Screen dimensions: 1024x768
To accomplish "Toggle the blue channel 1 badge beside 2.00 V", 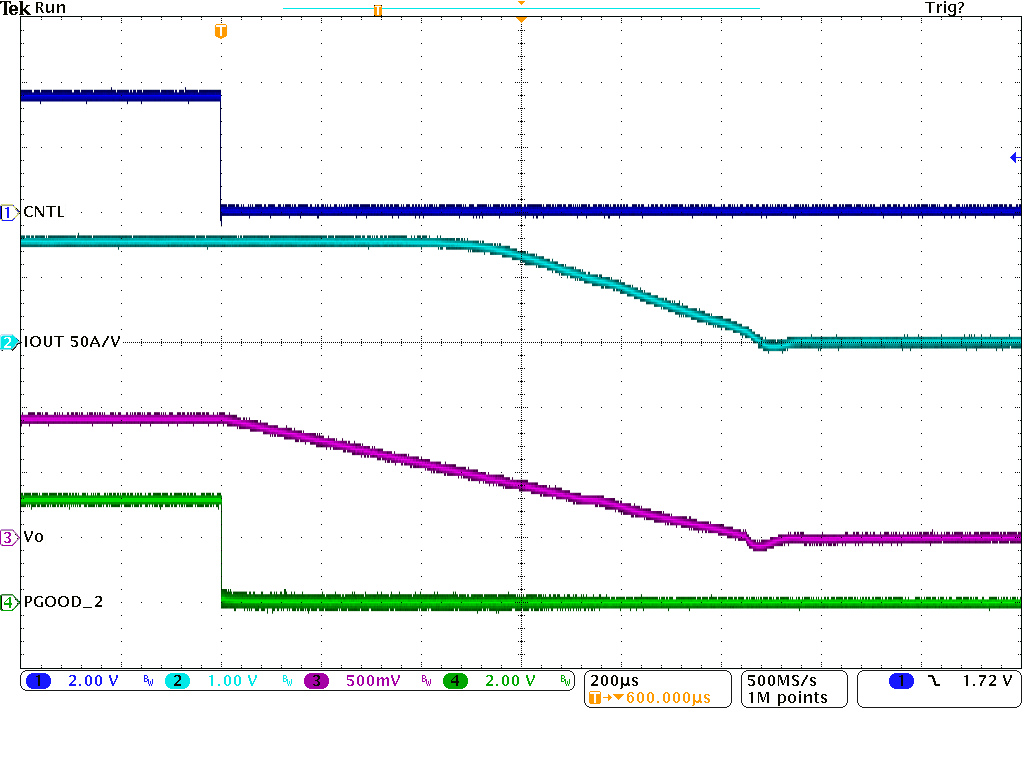I will click(38, 681).
